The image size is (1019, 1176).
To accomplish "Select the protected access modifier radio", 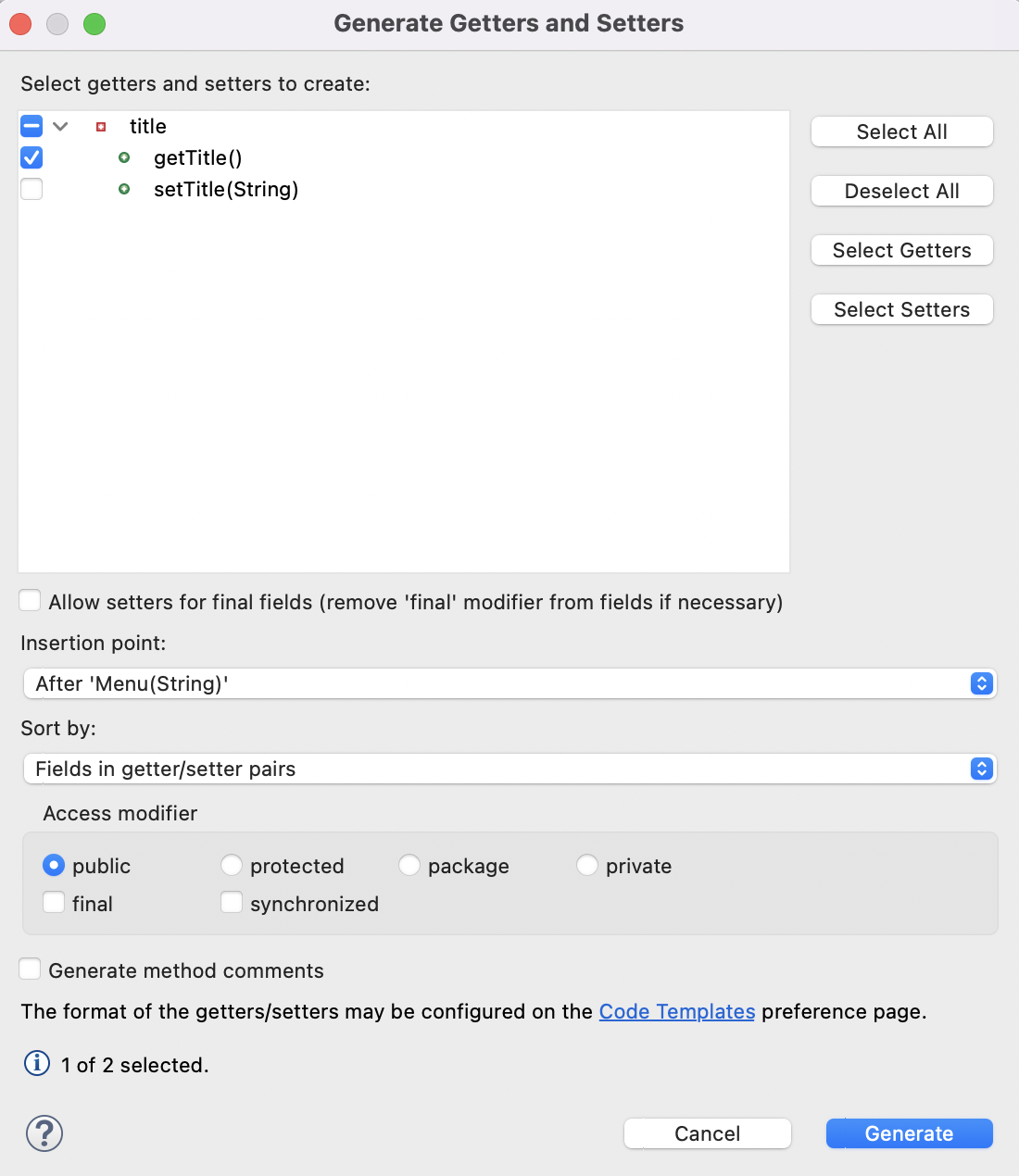I will pyautogui.click(x=232, y=865).
